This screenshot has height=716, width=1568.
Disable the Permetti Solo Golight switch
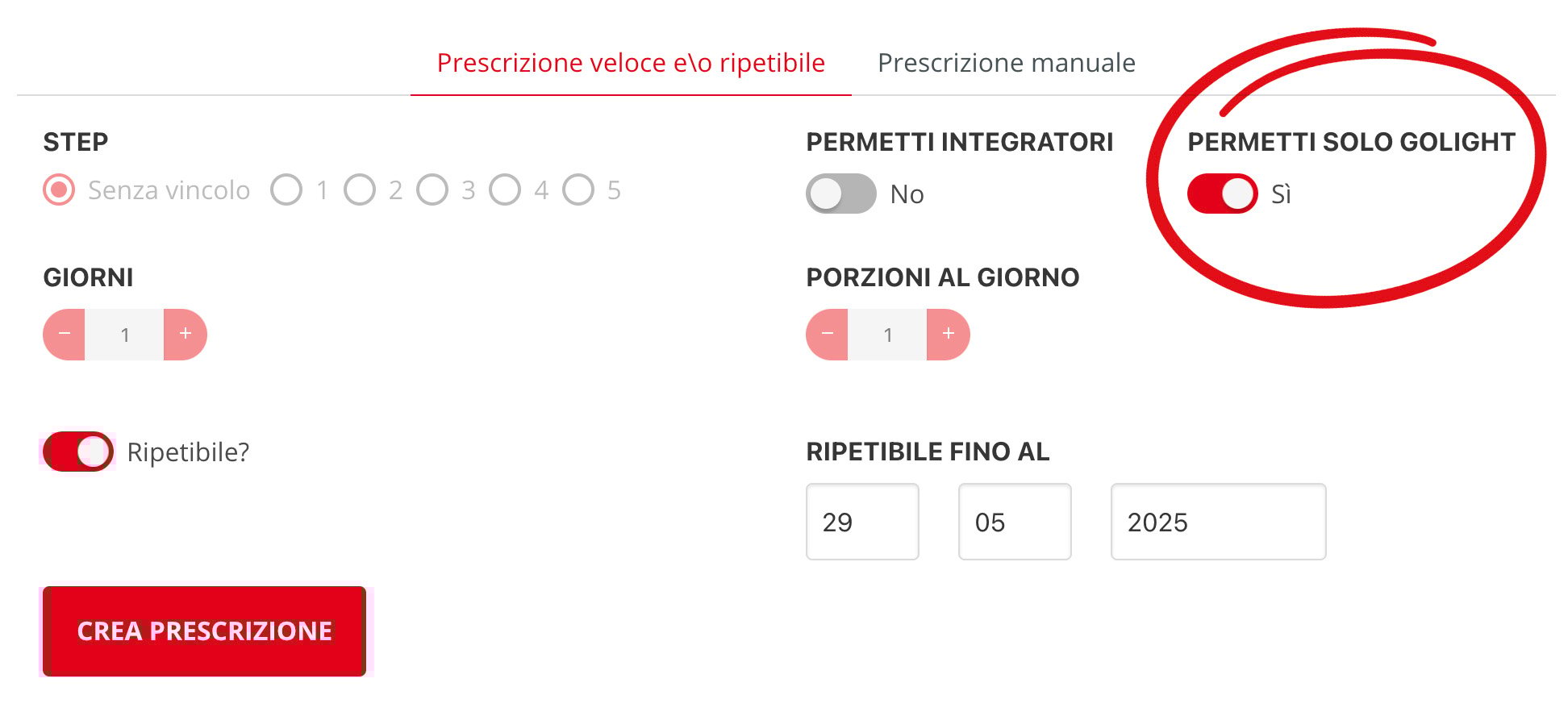click(x=1222, y=194)
